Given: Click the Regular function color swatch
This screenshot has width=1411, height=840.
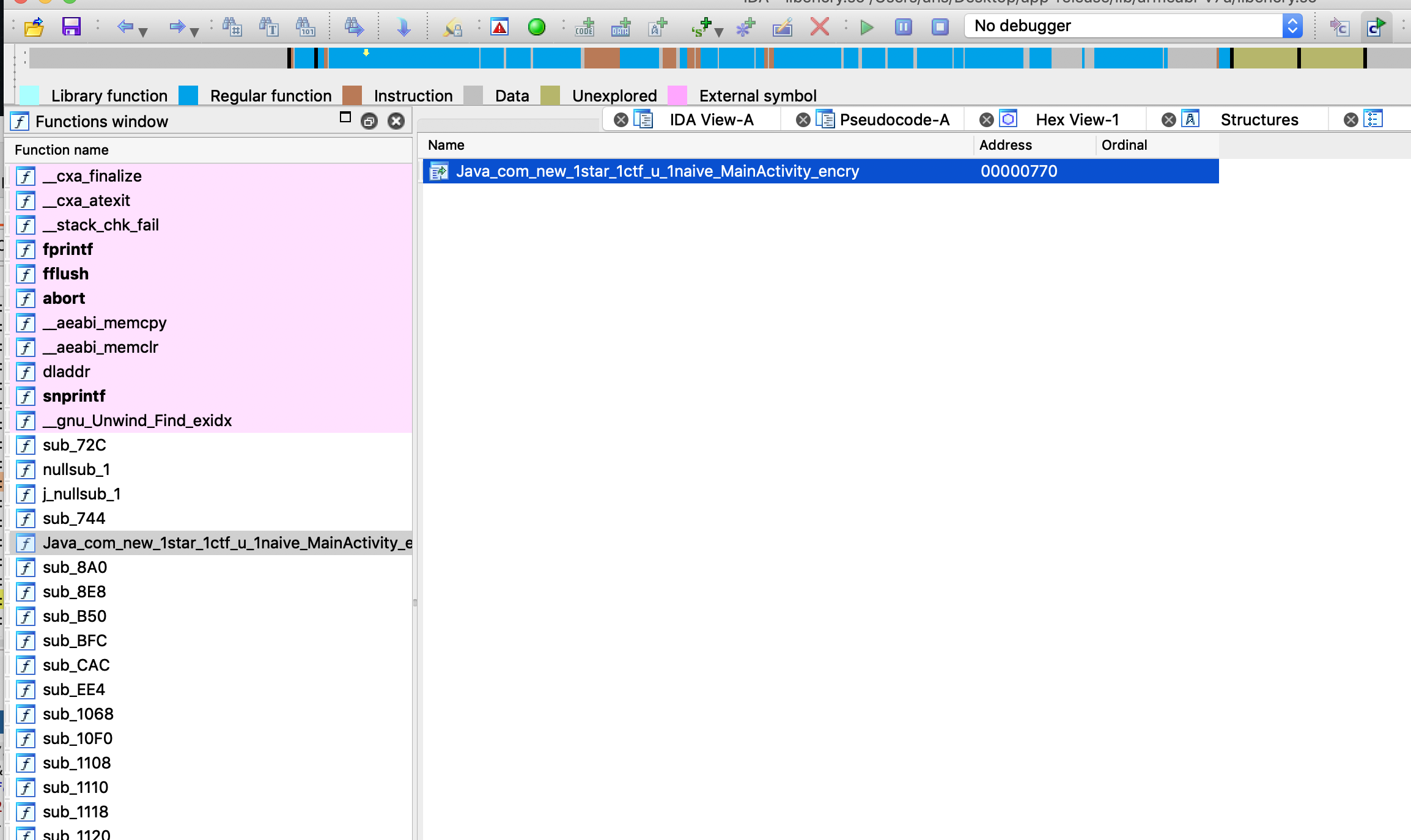Looking at the screenshot, I should 188,95.
